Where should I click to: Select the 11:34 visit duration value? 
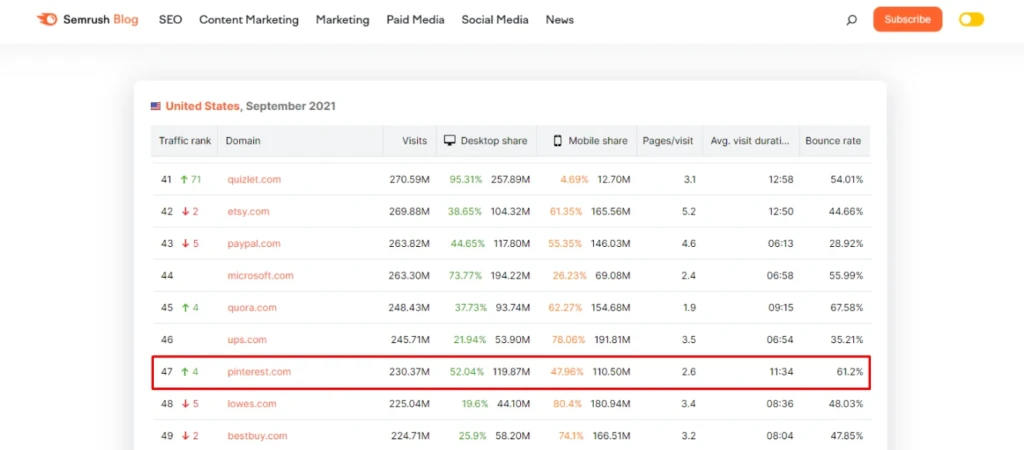click(x=780, y=372)
